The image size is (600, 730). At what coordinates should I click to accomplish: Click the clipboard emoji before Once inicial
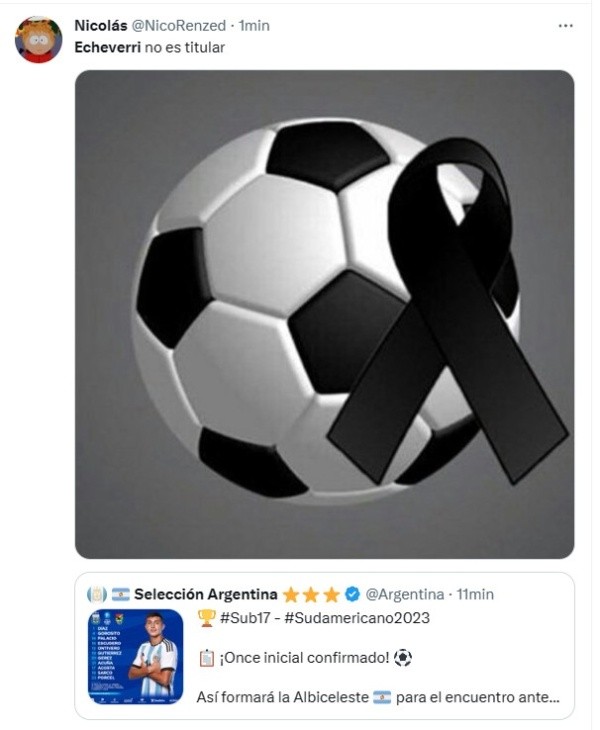(x=206, y=658)
